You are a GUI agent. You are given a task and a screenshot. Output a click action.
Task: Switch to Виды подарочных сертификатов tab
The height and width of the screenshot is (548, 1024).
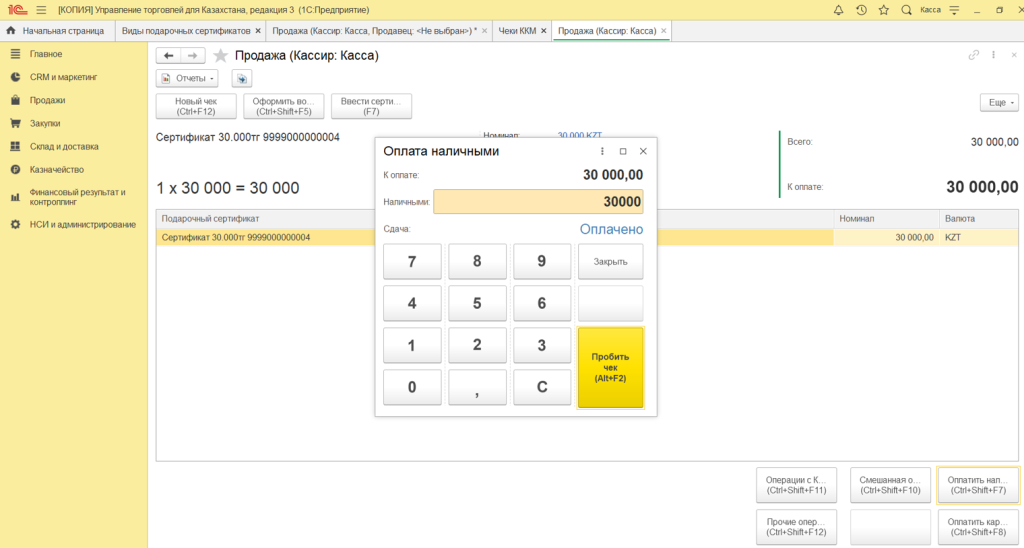(x=185, y=31)
